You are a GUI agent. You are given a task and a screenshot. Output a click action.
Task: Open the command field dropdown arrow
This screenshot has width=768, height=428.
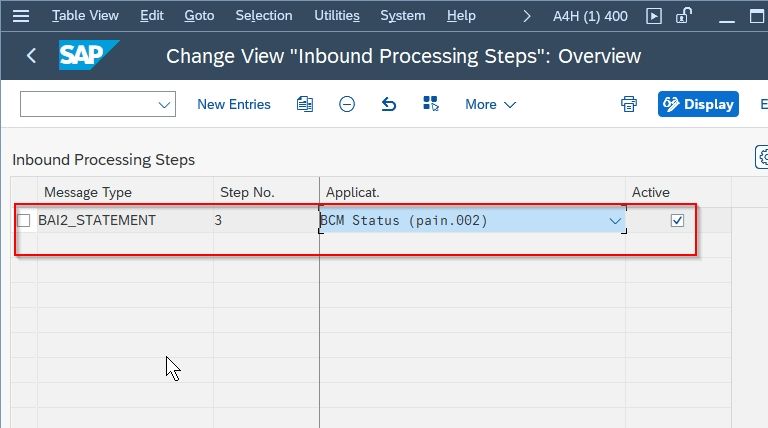coord(164,104)
